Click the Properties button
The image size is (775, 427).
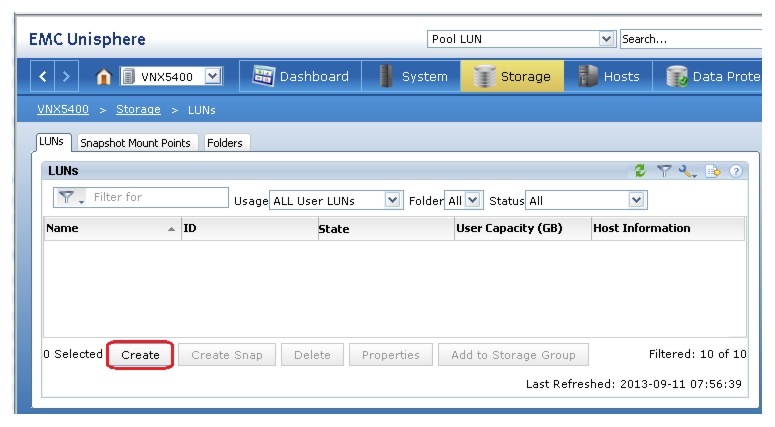coord(390,355)
